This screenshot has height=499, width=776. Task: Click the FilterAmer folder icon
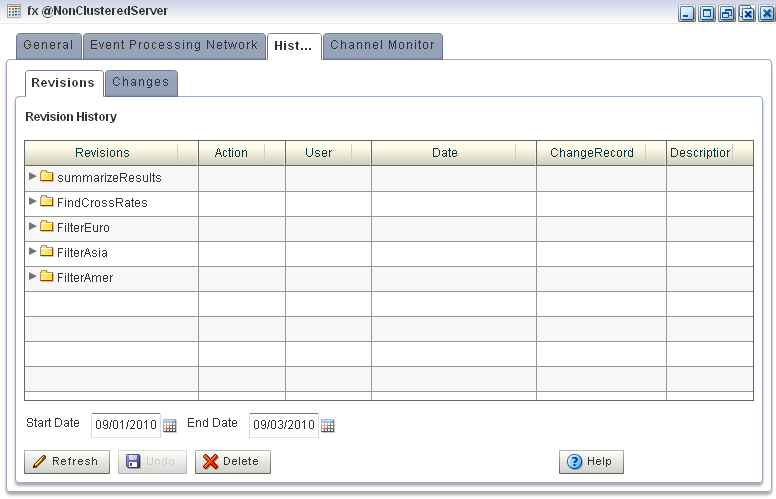(x=46, y=277)
